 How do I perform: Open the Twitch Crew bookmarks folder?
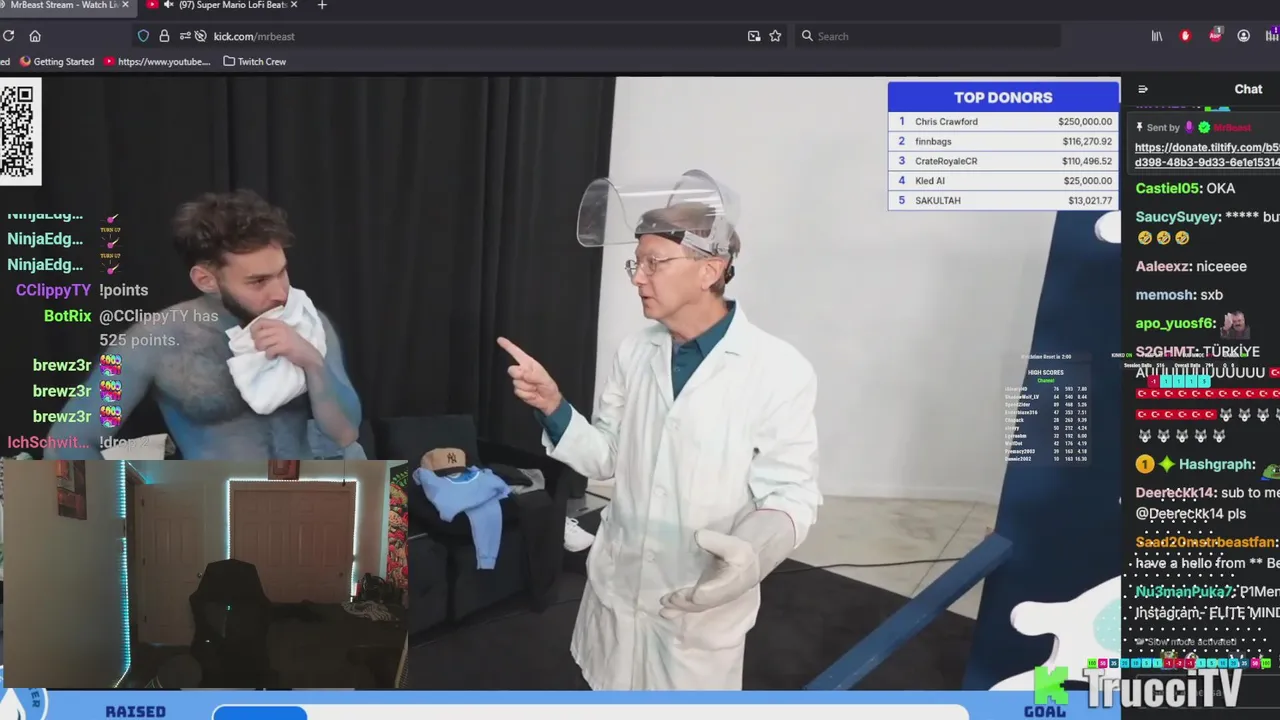point(254,61)
